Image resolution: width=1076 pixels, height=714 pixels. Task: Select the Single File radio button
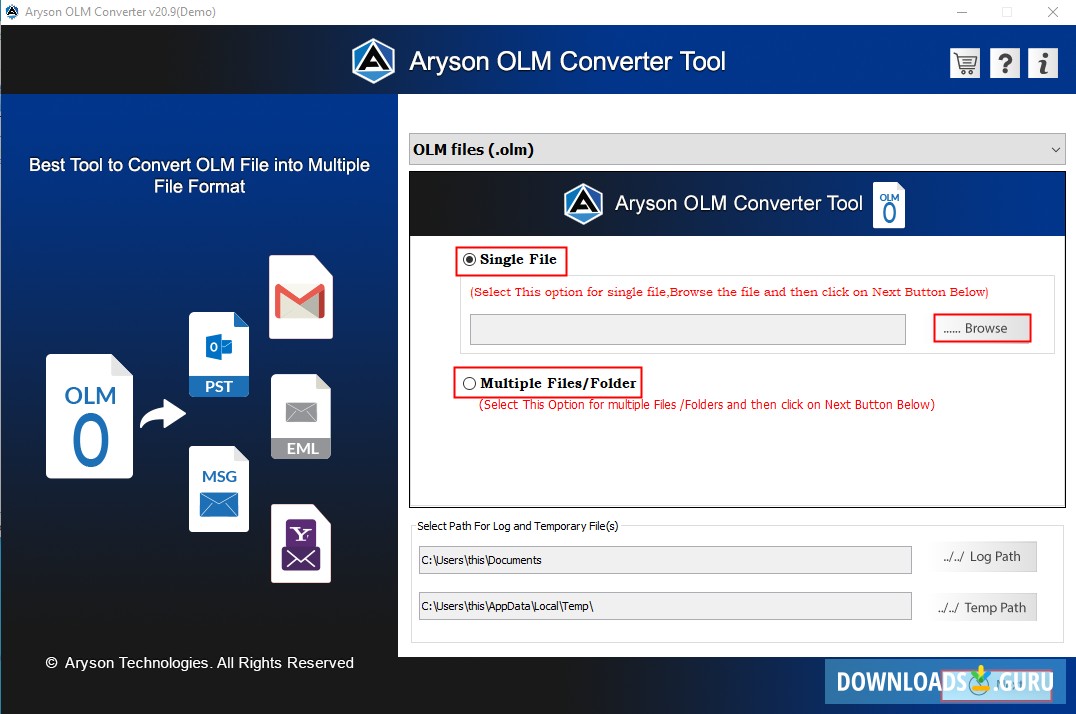point(469,259)
